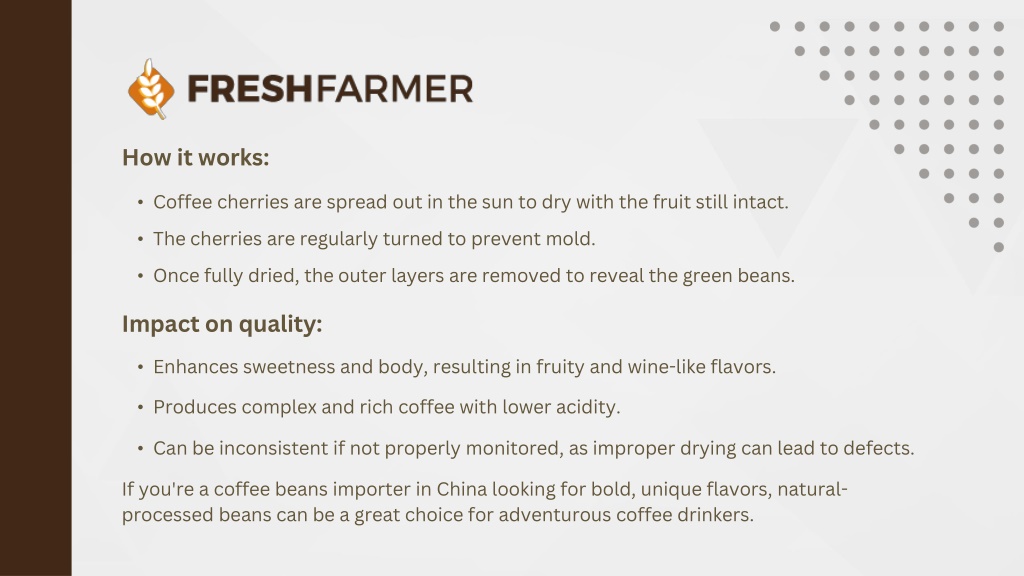Image resolution: width=1024 pixels, height=576 pixels.
Task: Click the FreshFarmer wheat logo icon
Action: point(151,89)
